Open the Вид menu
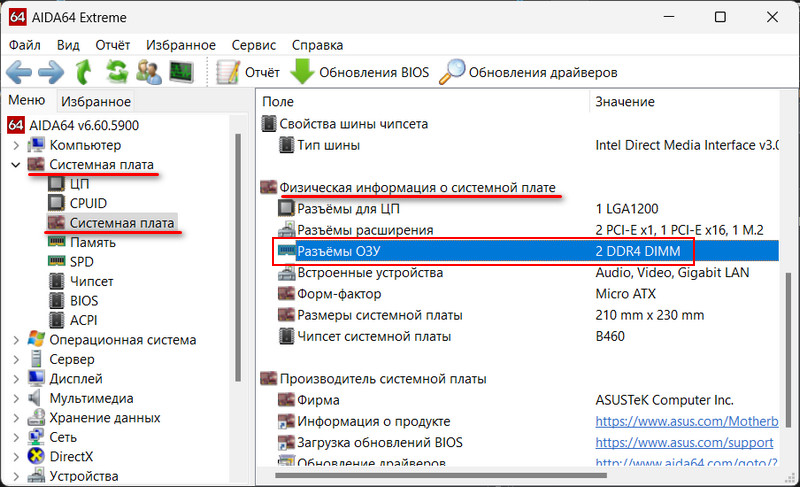Image resolution: width=800 pixels, height=487 pixels. coord(68,45)
